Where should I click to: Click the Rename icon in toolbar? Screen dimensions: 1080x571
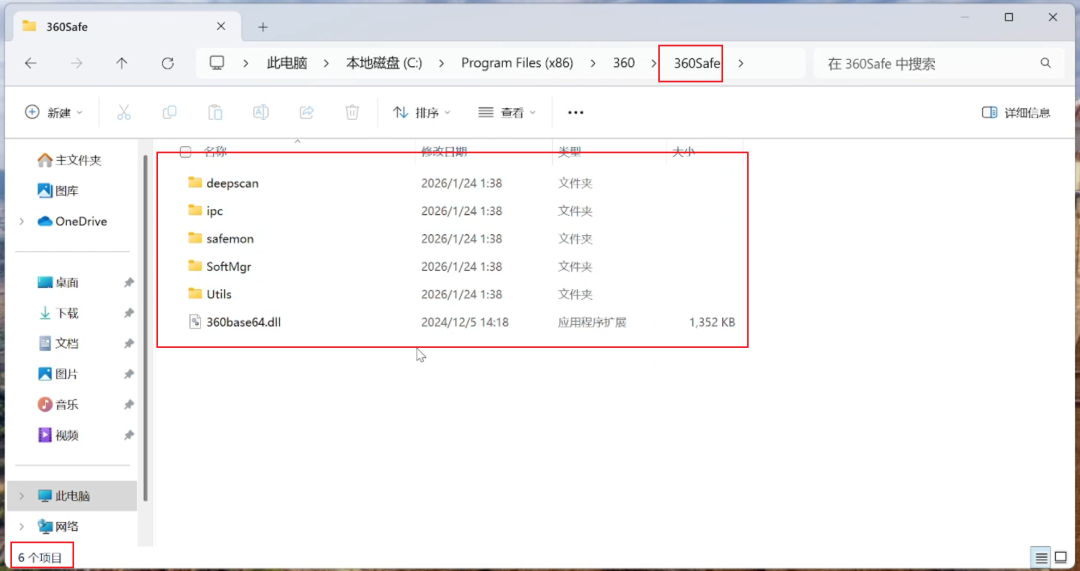tap(261, 112)
